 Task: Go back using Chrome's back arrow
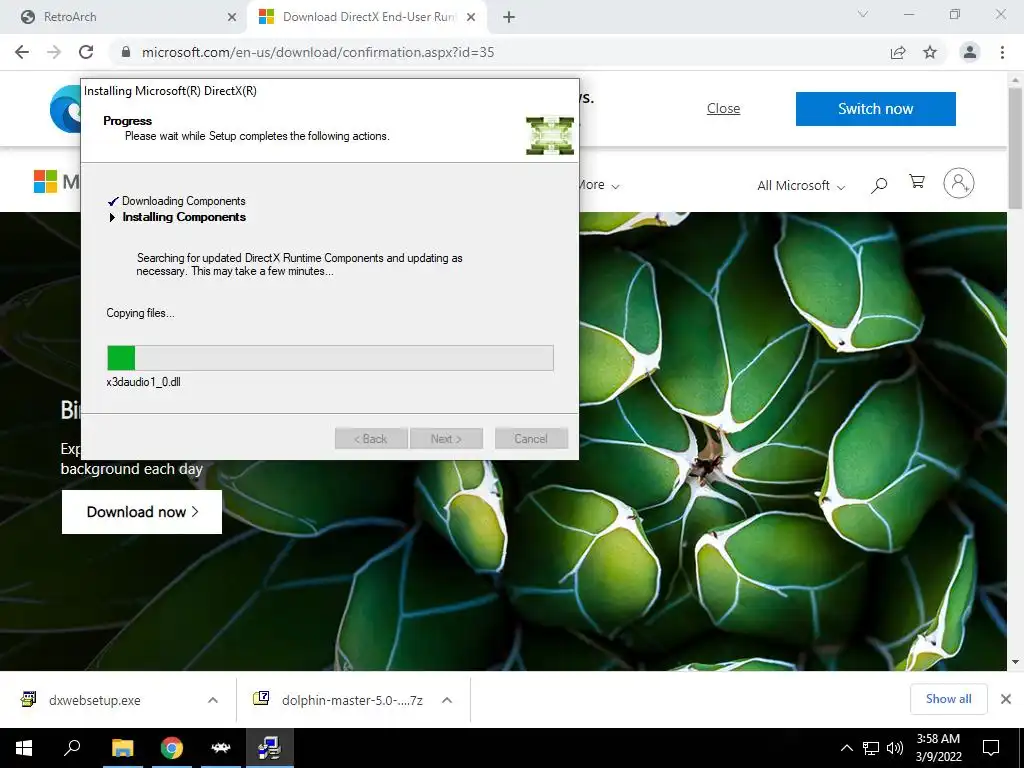[x=22, y=52]
